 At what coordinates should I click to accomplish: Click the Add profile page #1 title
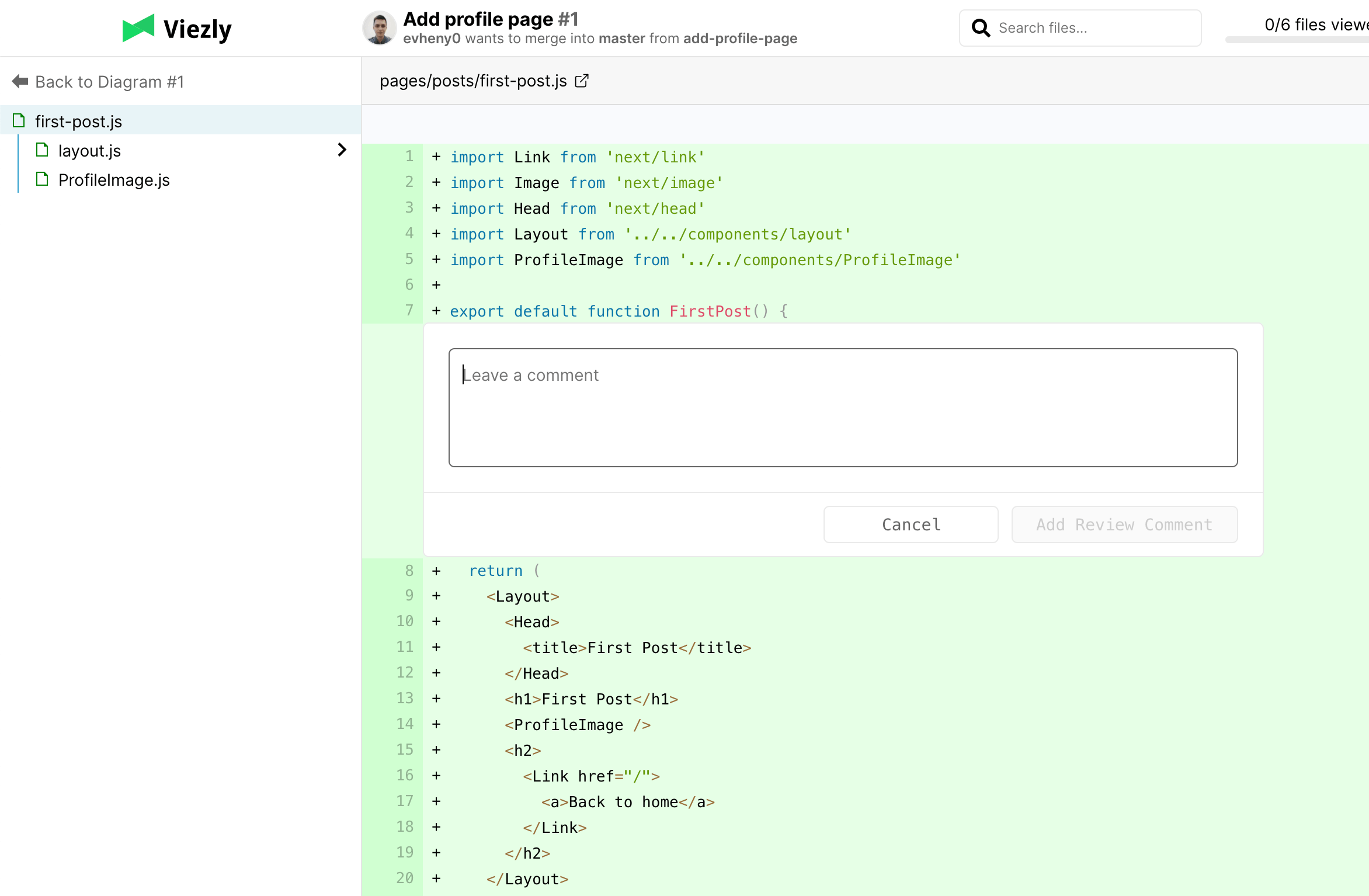coord(491,19)
